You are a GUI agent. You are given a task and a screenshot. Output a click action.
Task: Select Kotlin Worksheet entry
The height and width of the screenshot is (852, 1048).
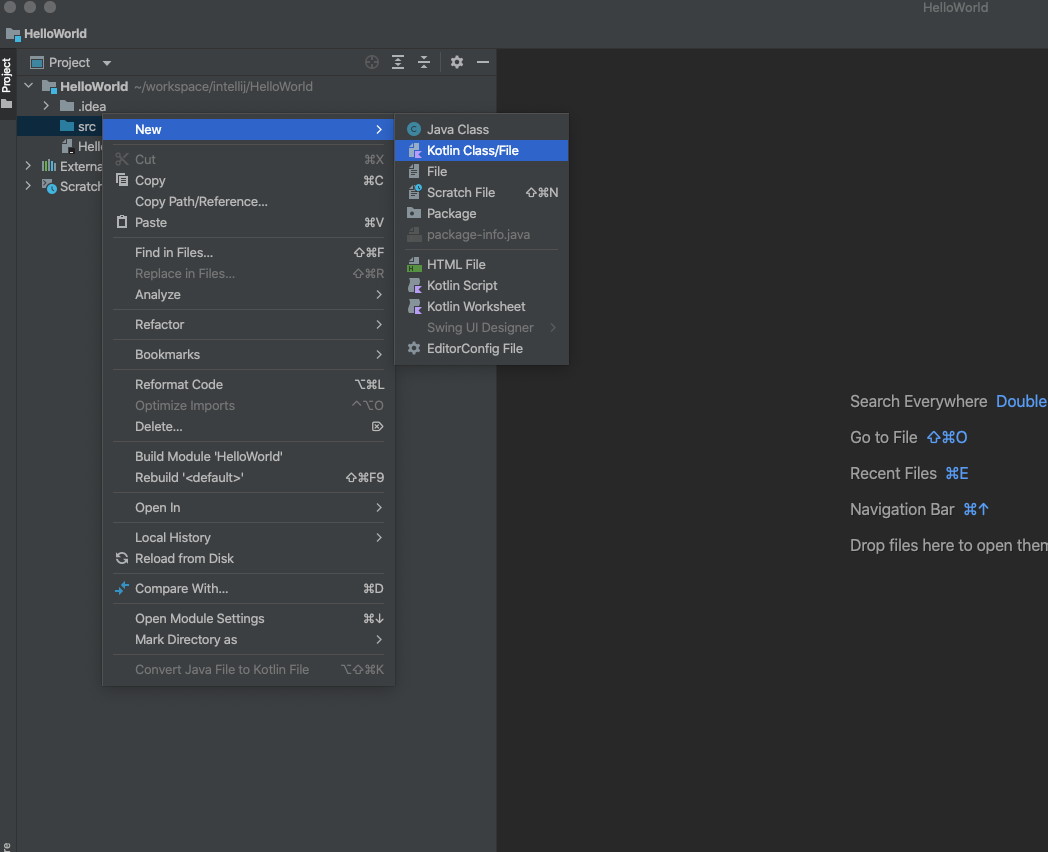tap(482, 307)
